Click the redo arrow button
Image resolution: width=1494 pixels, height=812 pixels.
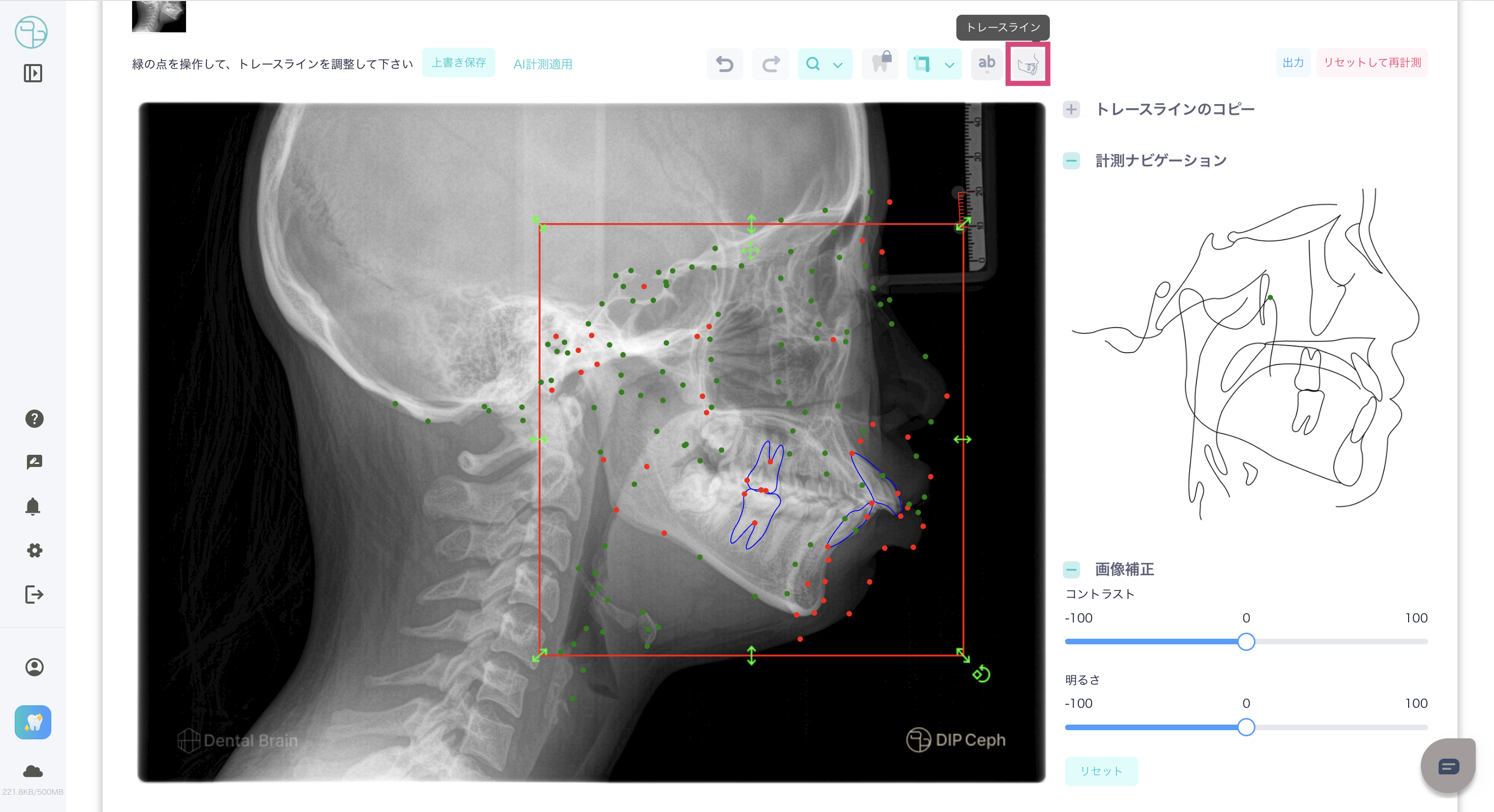tap(770, 64)
